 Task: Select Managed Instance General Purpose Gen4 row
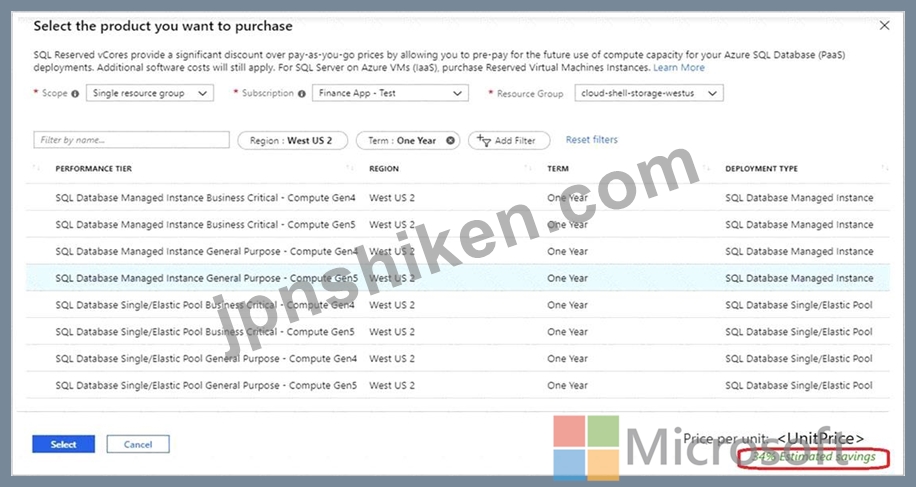458,252
